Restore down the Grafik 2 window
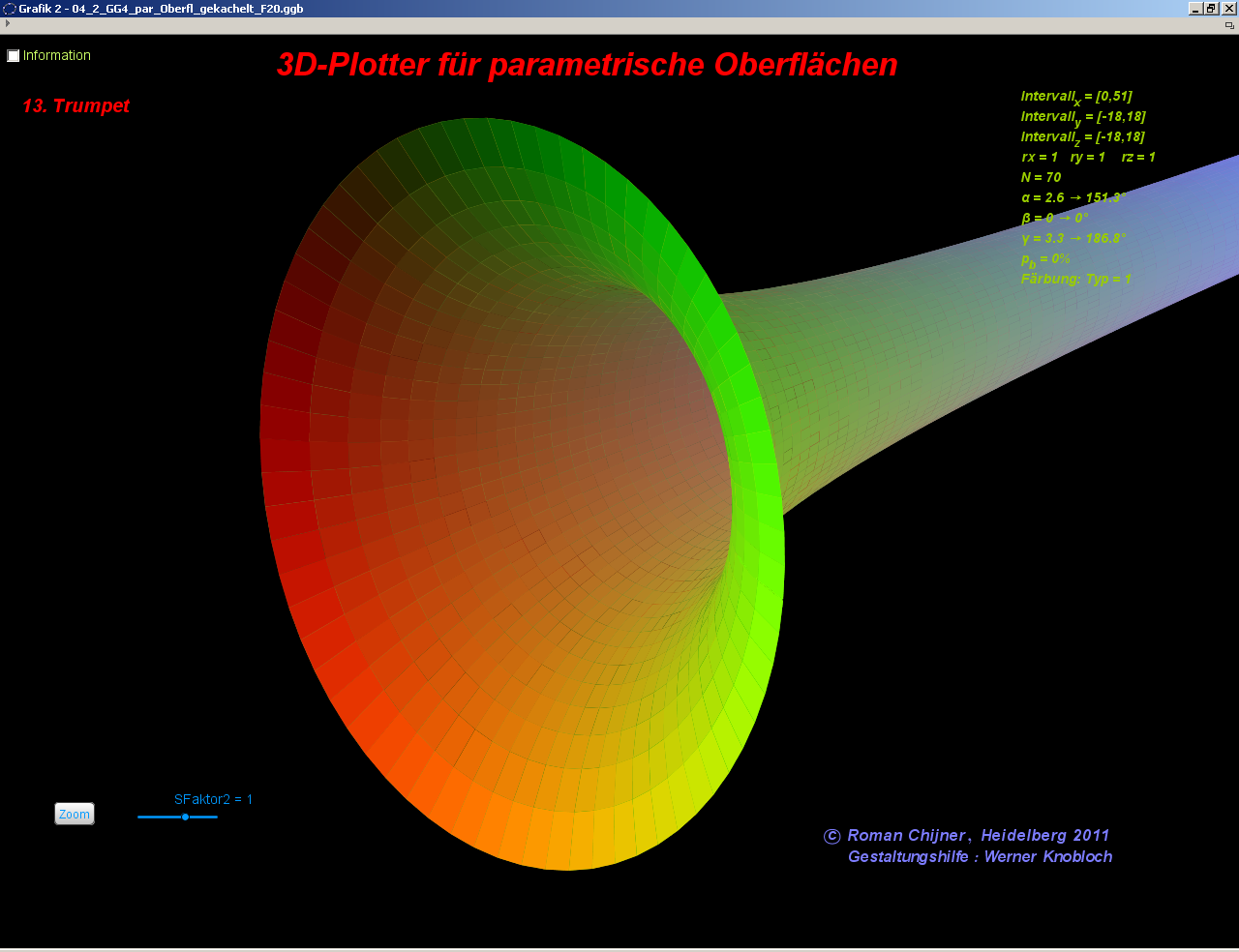 (x=1212, y=9)
